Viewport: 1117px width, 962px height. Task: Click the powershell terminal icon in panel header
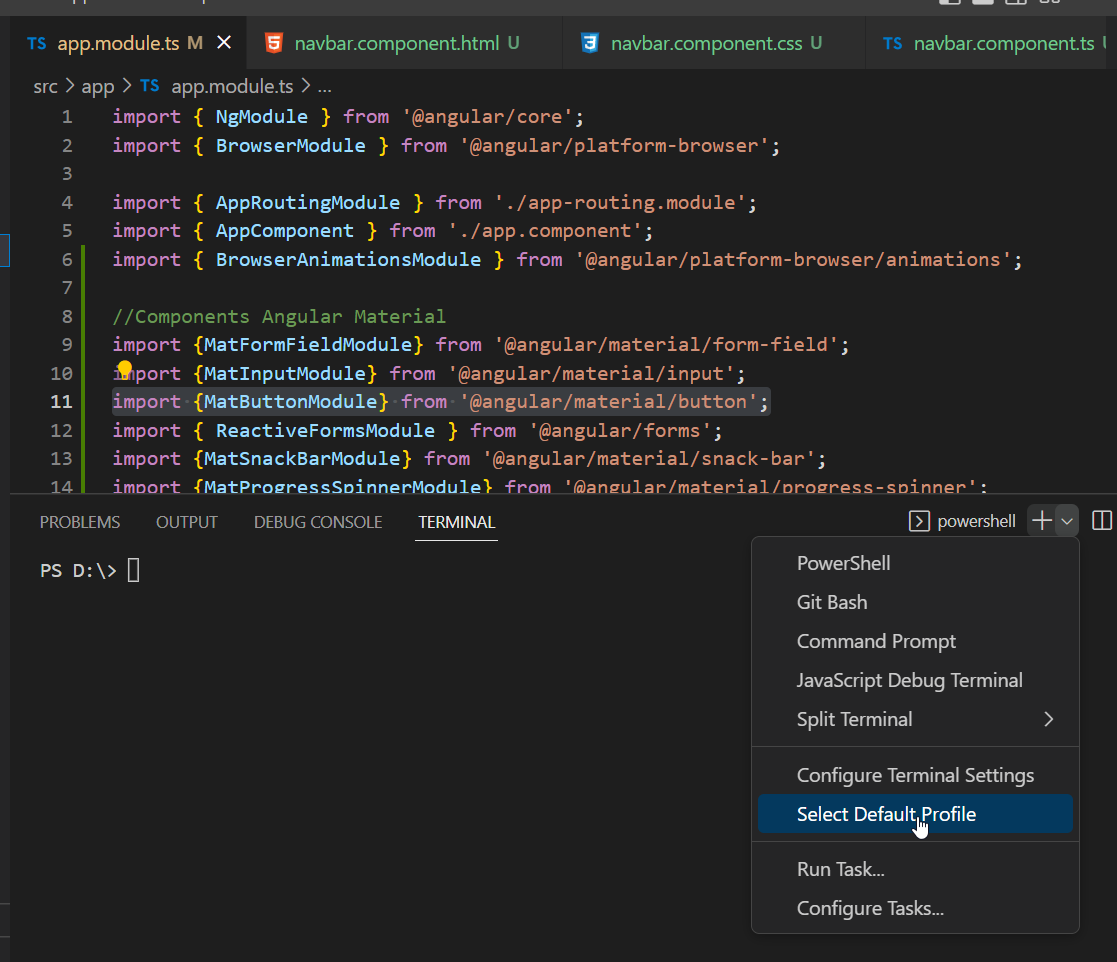click(x=918, y=521)
